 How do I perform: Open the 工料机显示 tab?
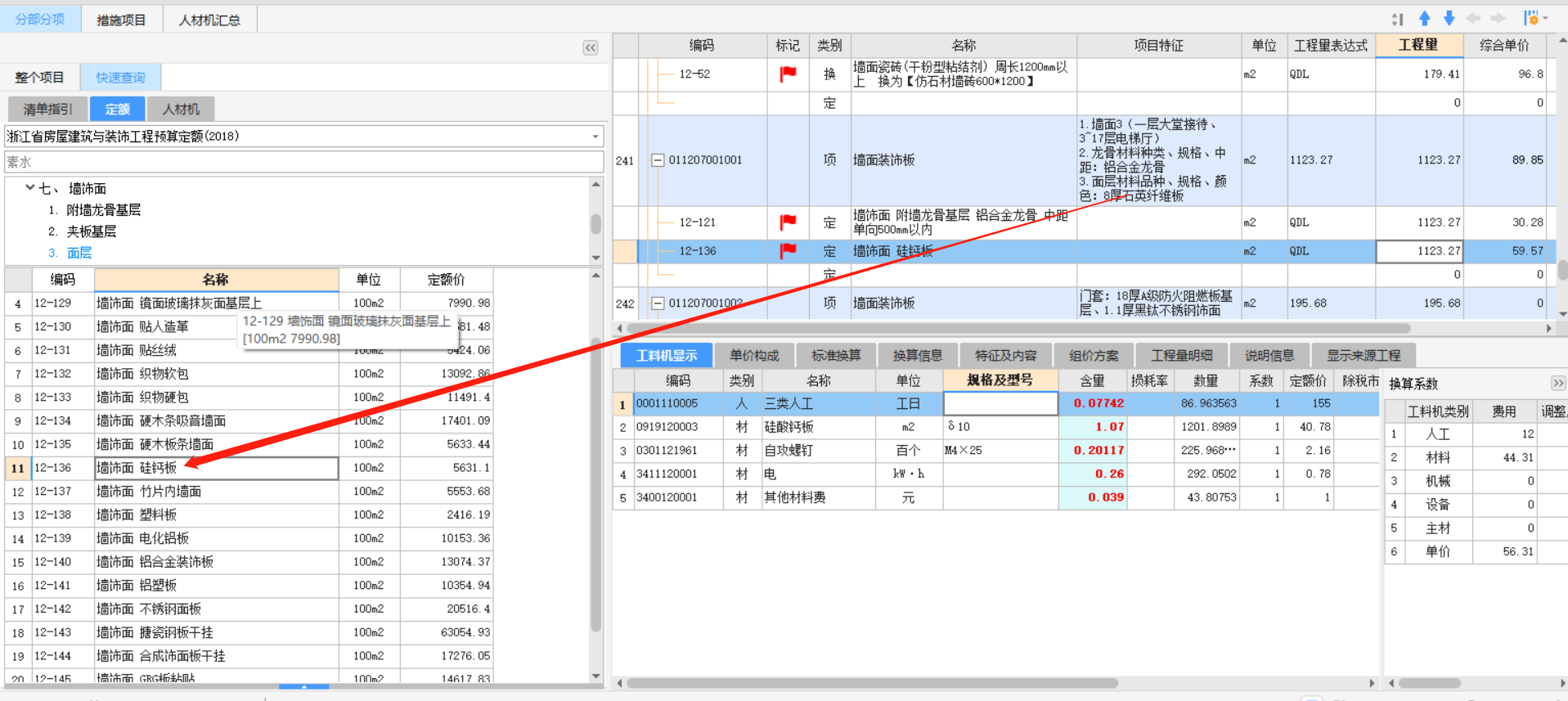tap(667, 355)
